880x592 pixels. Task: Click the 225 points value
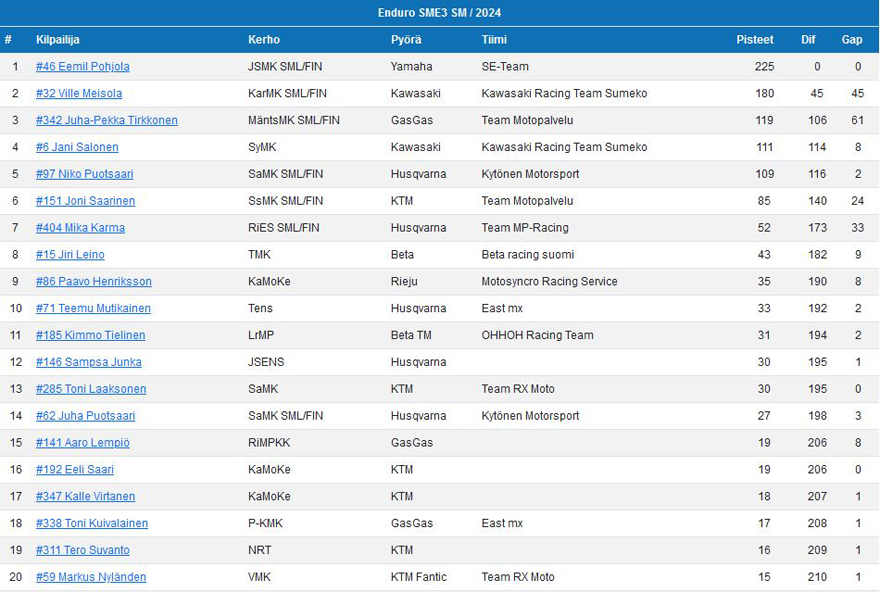[x=764, y=66]
